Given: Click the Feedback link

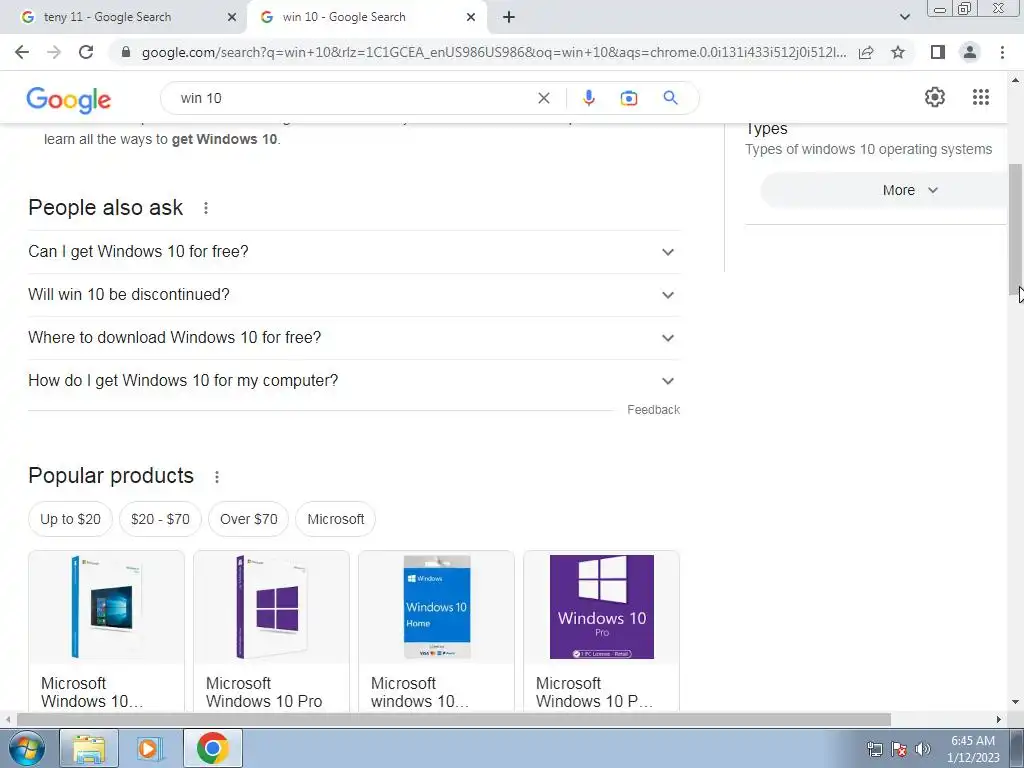Looking at the screenshot, I should [653, 409].
